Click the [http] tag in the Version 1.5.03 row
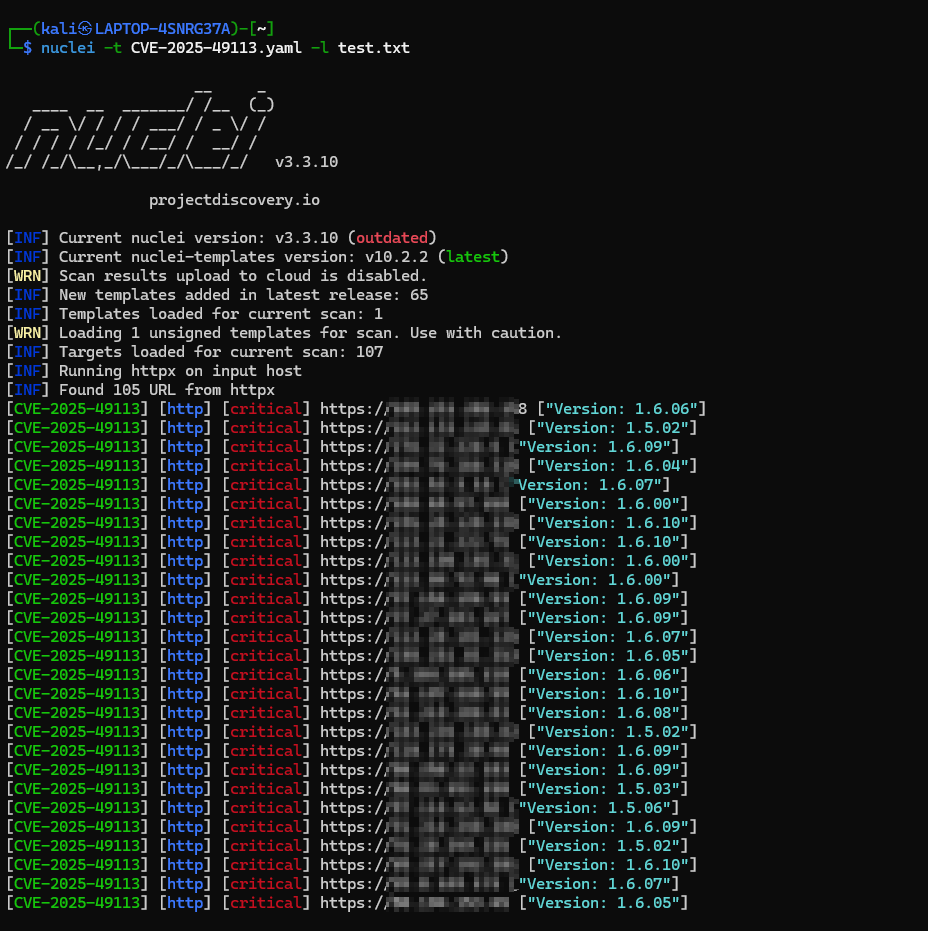The height and width of the screenshot is (931, 928). coord(185,789)
